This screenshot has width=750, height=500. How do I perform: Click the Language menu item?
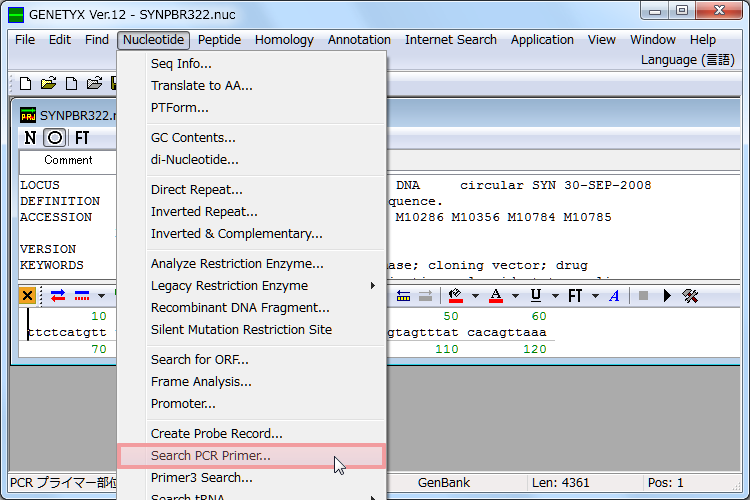point(687,60)
